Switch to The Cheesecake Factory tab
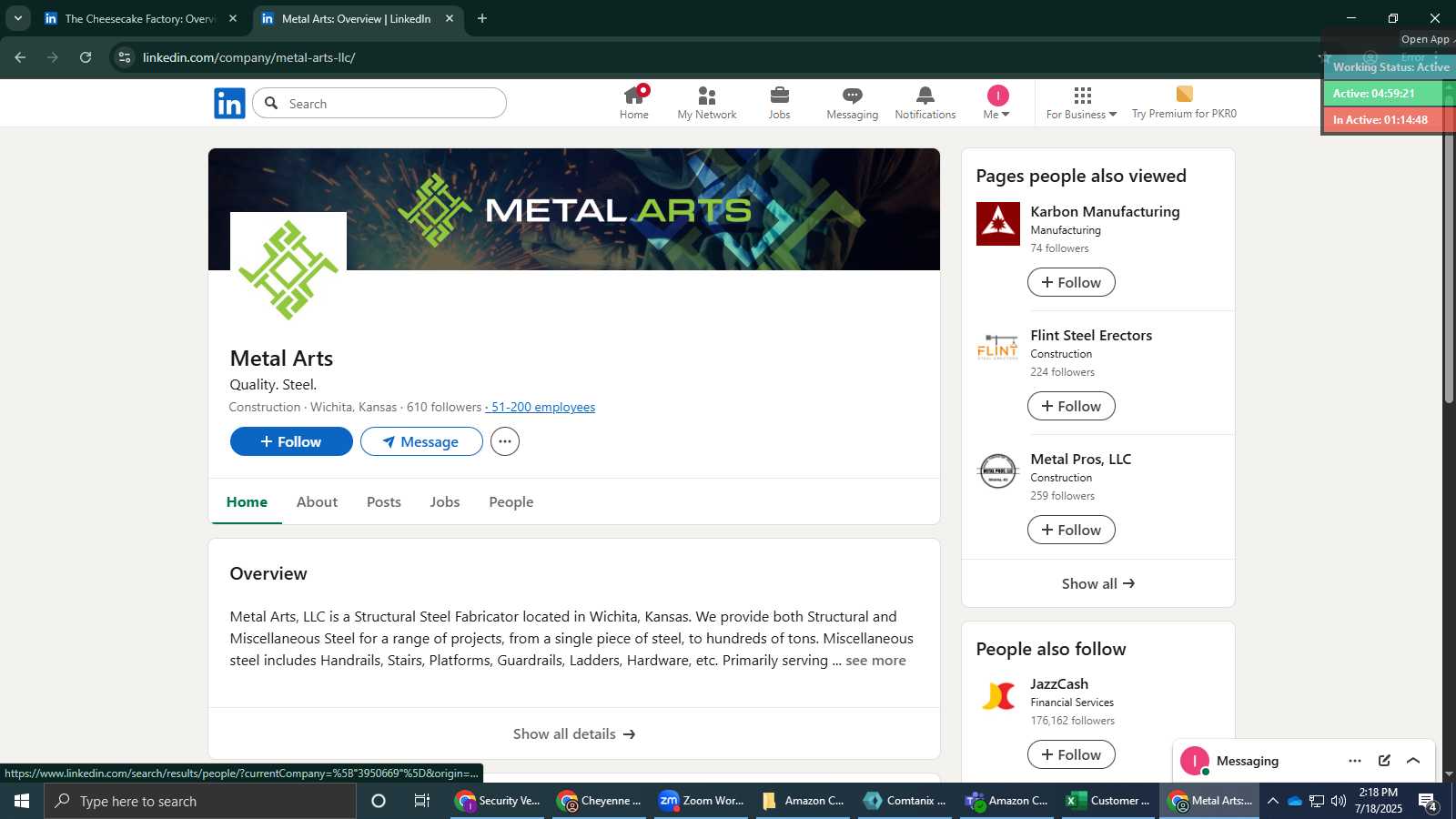The height and width of the screenshot is (819, 1456). 141,18
